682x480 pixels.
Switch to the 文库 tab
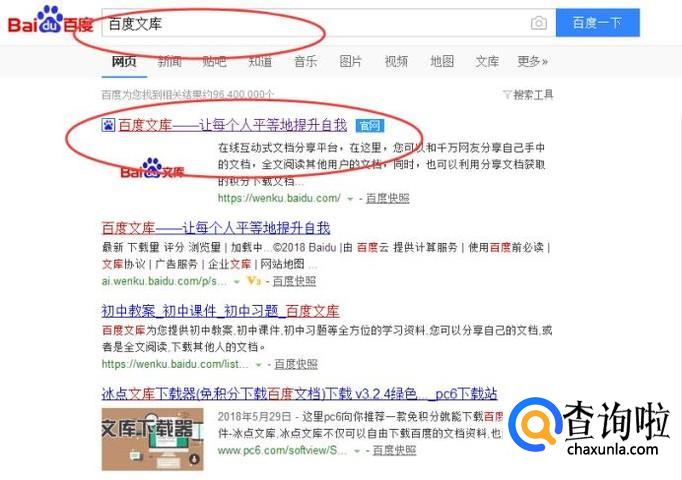(487, 61)
